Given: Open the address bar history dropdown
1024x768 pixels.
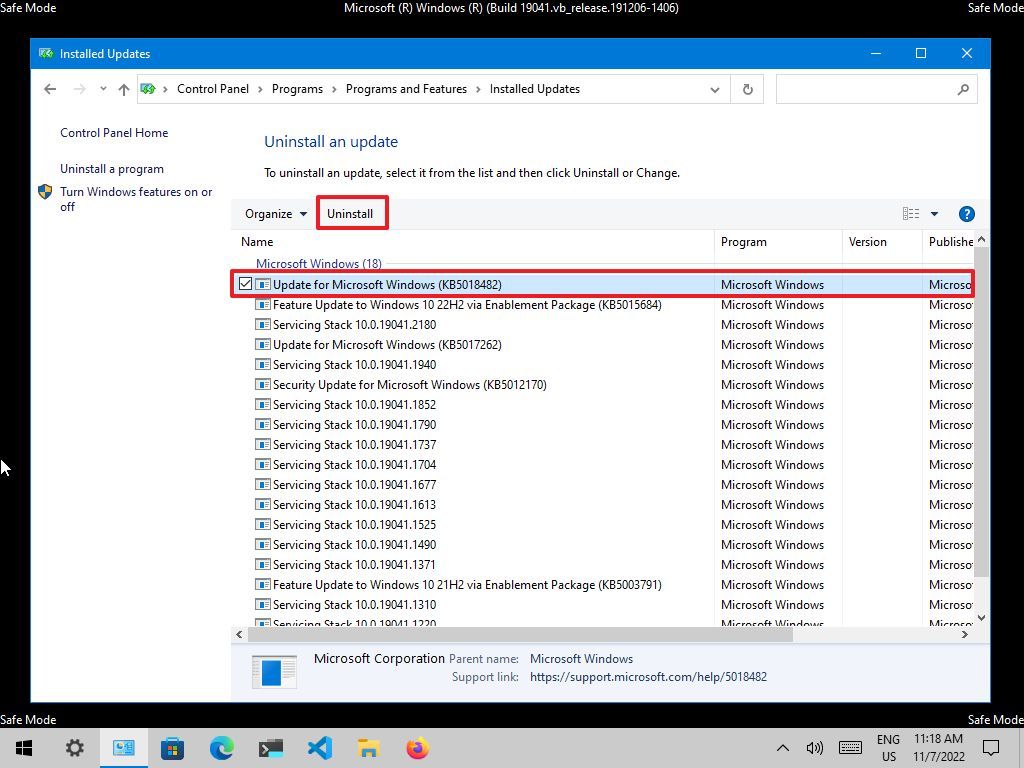Looking at the screenshot, I should pyautogui.click(x=714, y=89).
